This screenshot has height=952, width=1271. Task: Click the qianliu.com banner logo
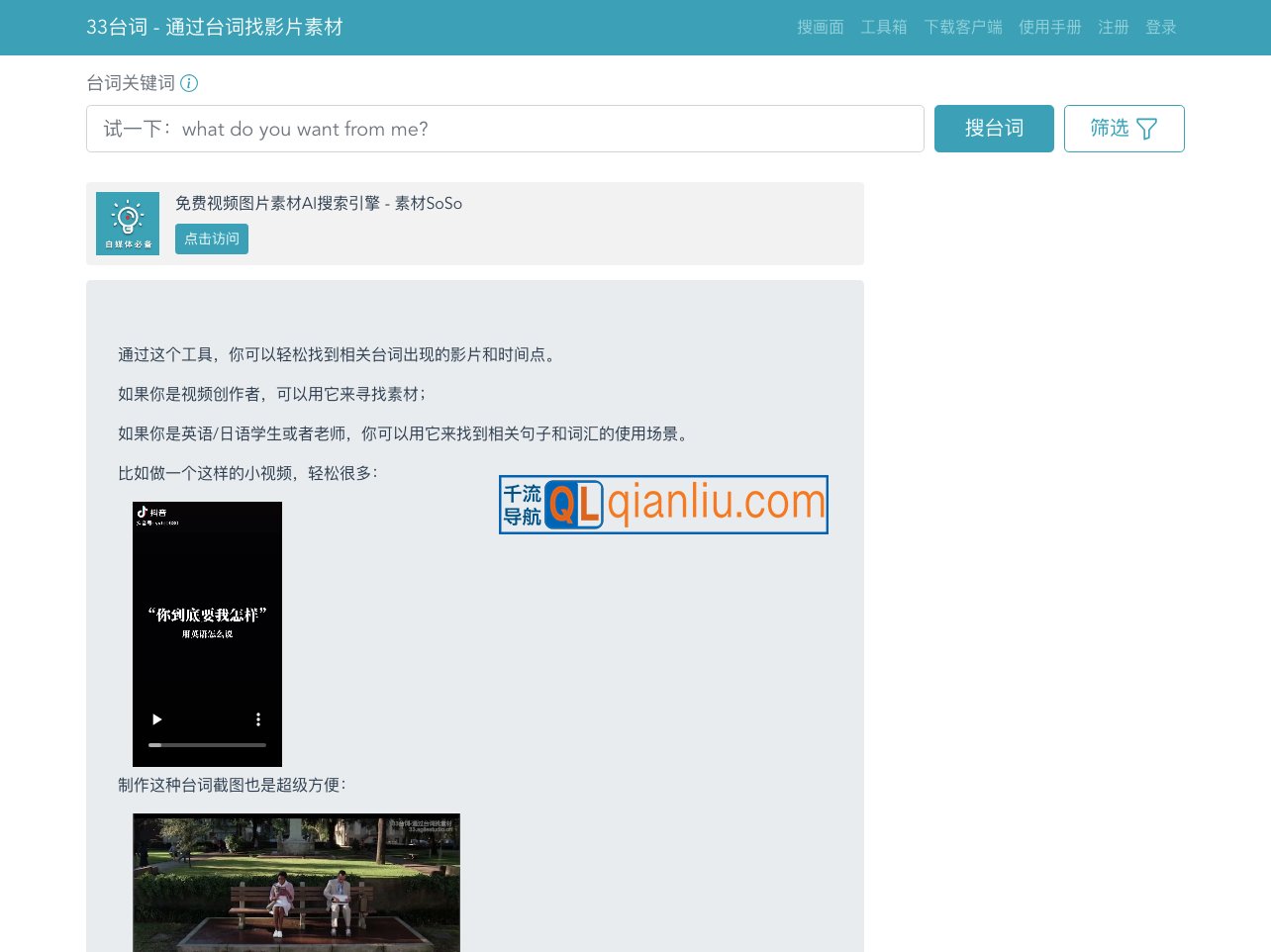pyautogui.click(x=663, y=505)
